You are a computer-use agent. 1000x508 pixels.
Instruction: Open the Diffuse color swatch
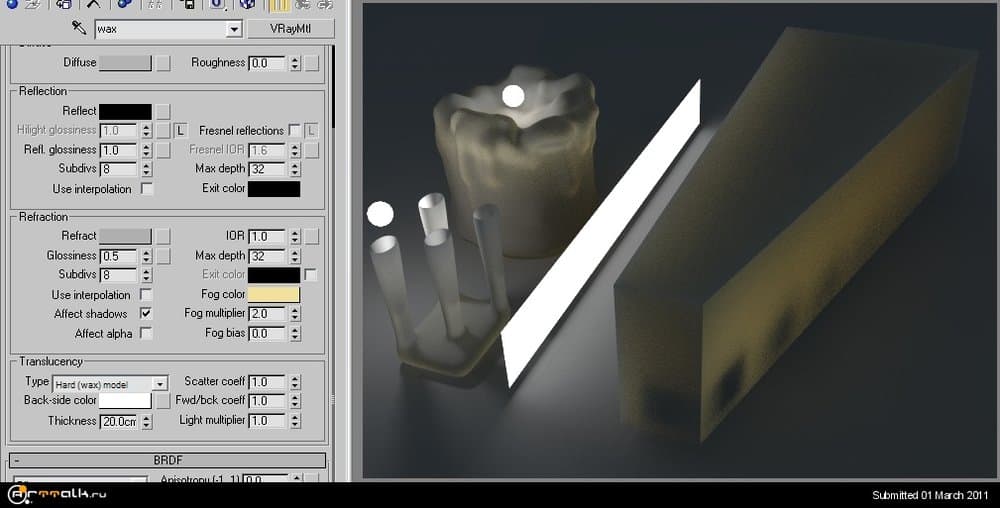125,62
